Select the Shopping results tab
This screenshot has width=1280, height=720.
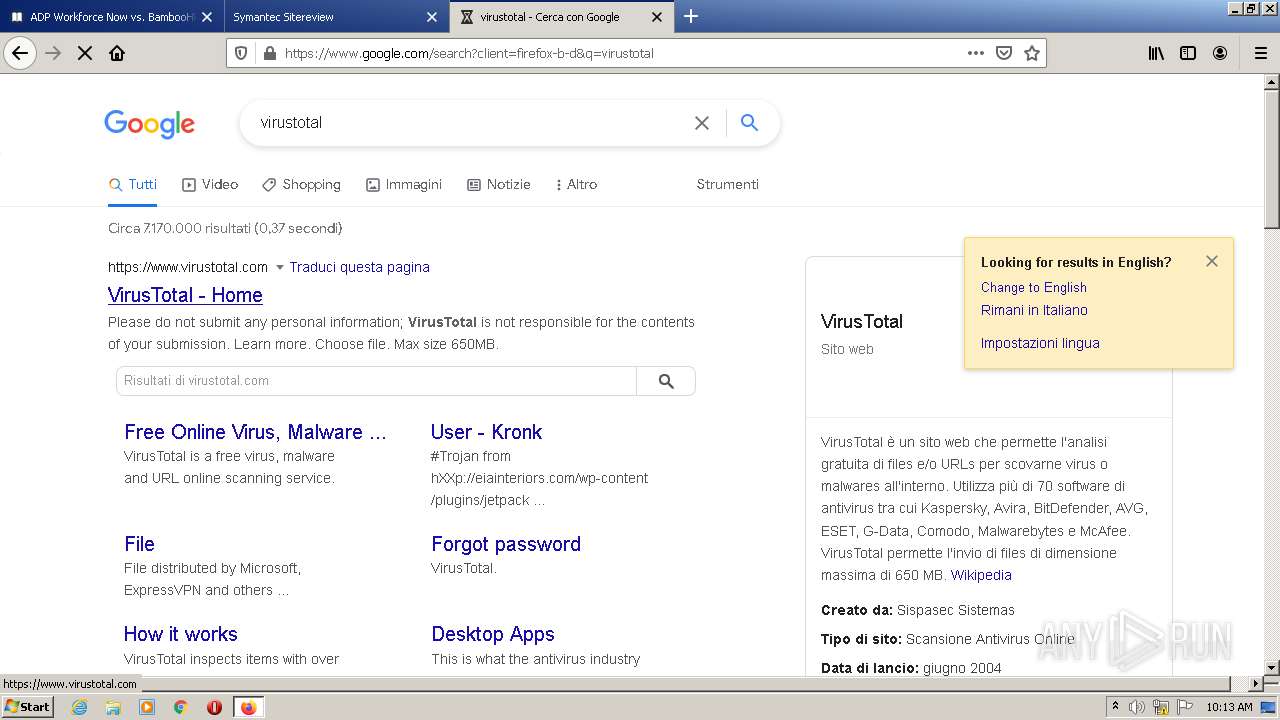pos(301,184)
